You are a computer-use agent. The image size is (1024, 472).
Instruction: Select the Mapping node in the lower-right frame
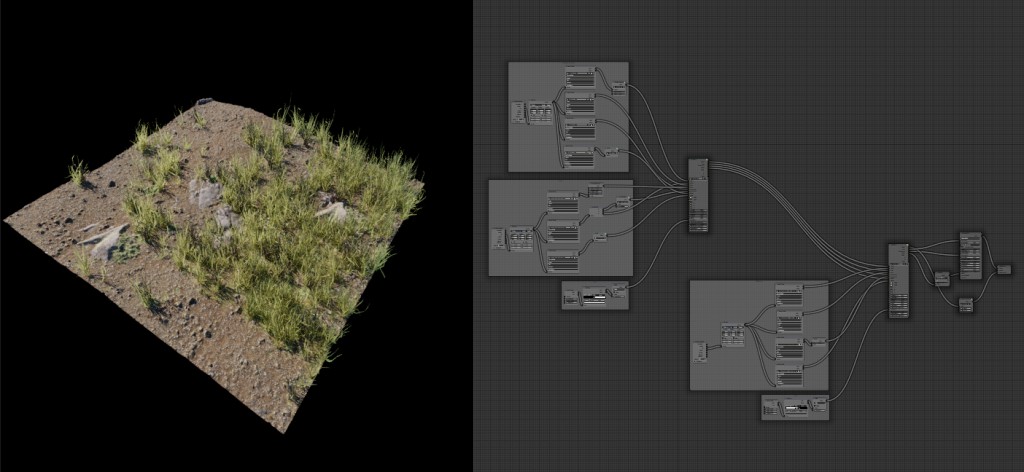[x=733, y=334]
